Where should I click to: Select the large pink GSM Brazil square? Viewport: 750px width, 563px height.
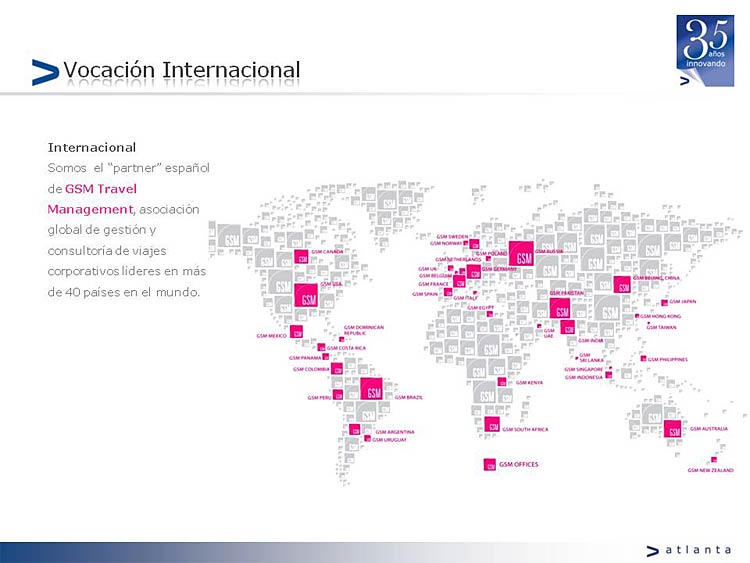[372, 389]
